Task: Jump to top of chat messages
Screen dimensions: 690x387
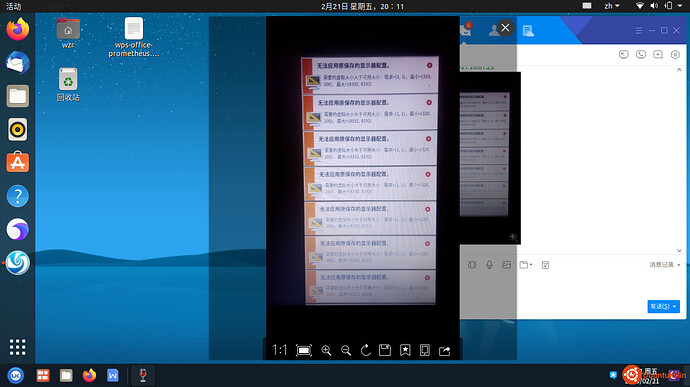Action: point(679,69)
